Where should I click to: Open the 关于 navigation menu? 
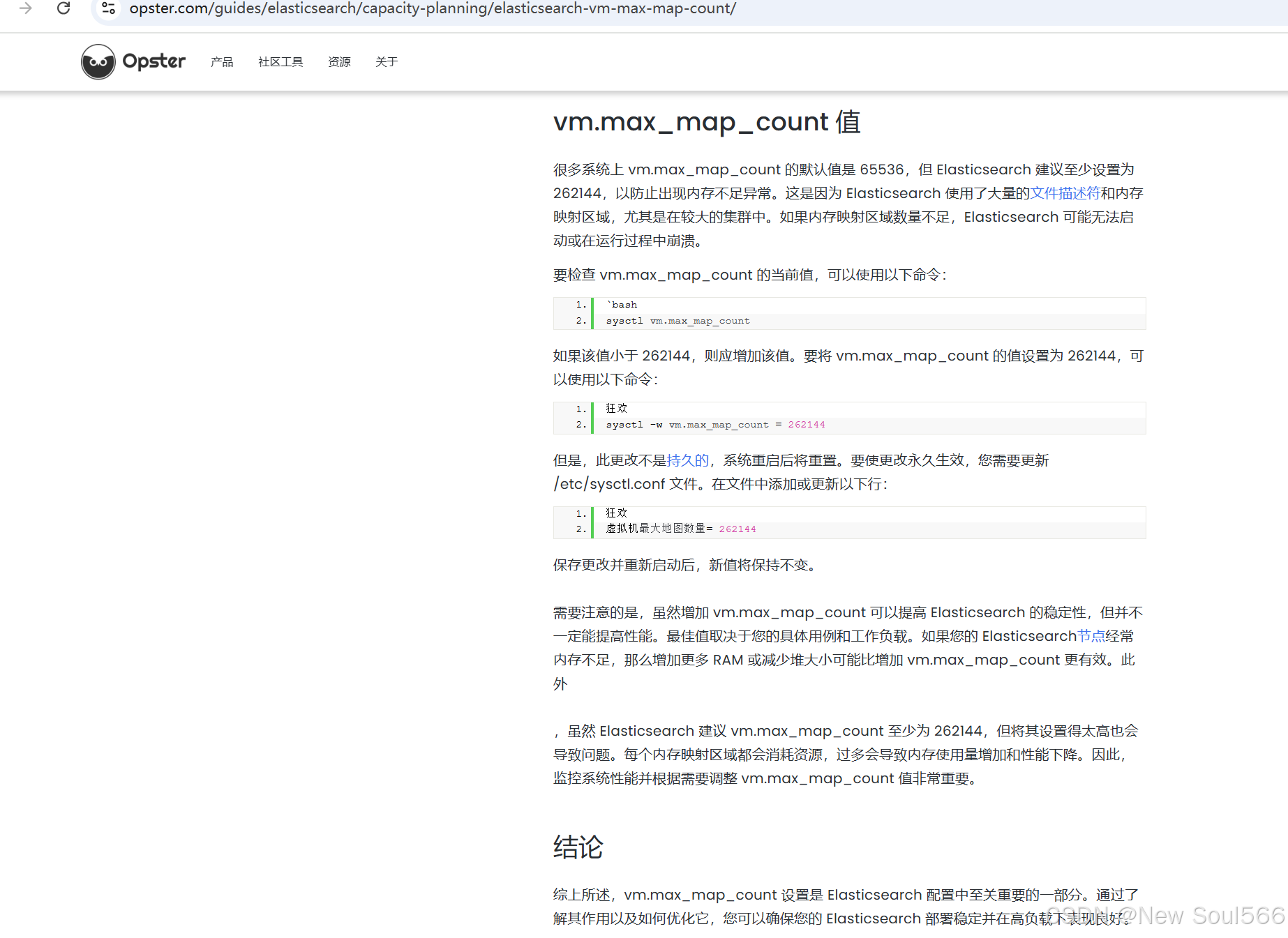click(x=387, y=62)
